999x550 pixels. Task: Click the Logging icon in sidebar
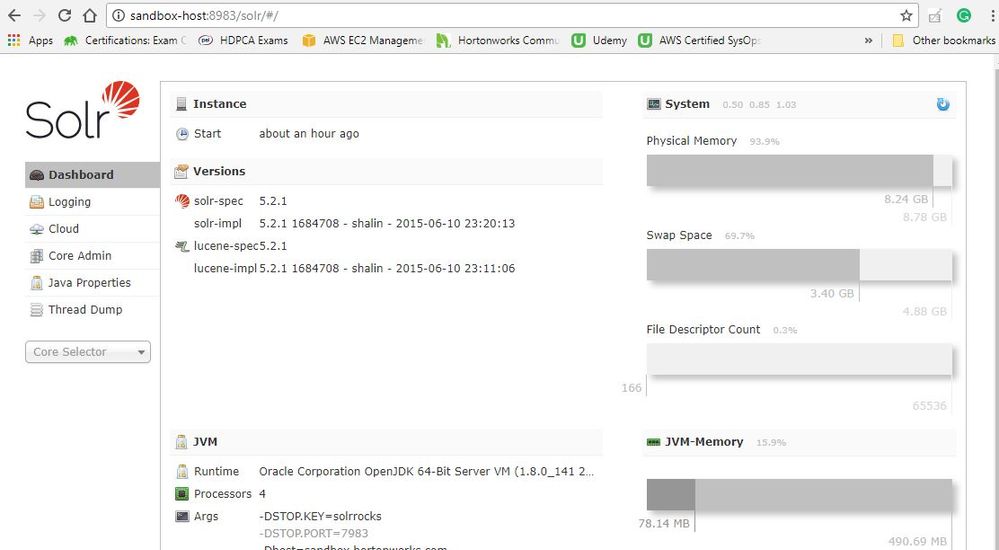tap(37, 202)
